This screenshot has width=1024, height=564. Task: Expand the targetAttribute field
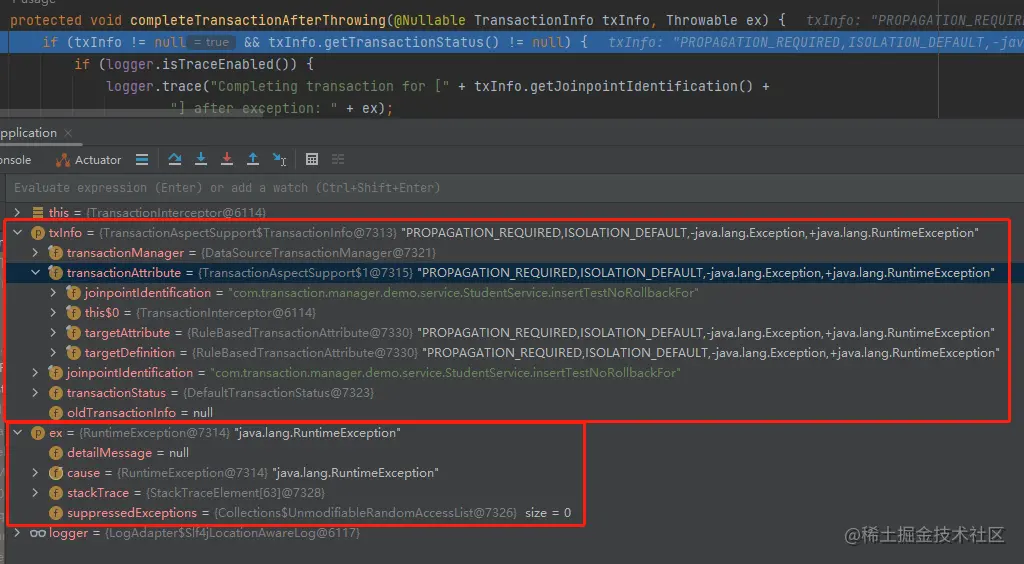tap(54, 332)
